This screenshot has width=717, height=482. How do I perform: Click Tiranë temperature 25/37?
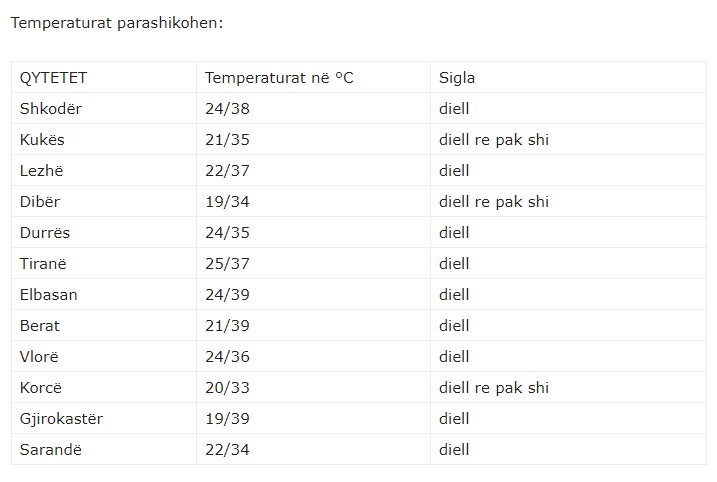point(227,264)
